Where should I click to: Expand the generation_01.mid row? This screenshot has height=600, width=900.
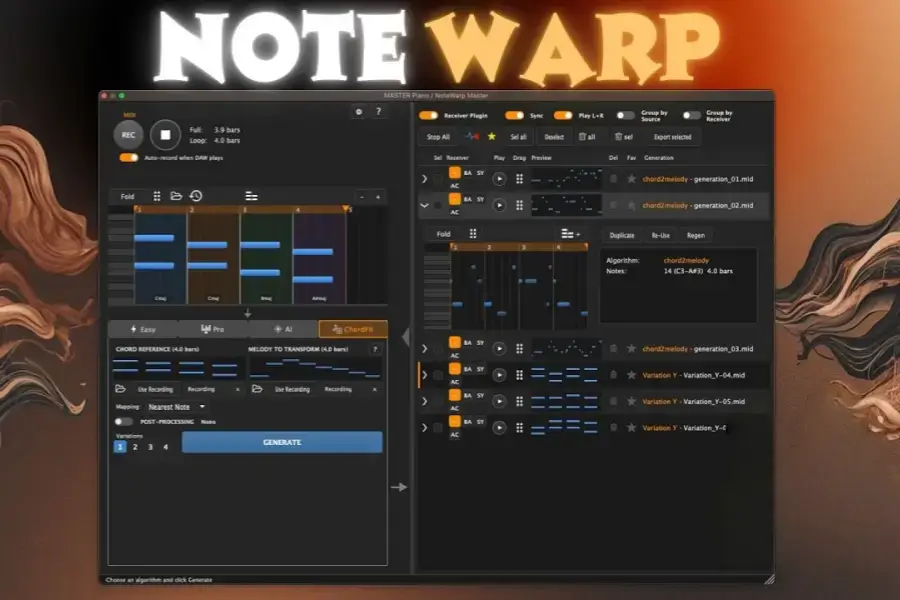coord(425,179)
